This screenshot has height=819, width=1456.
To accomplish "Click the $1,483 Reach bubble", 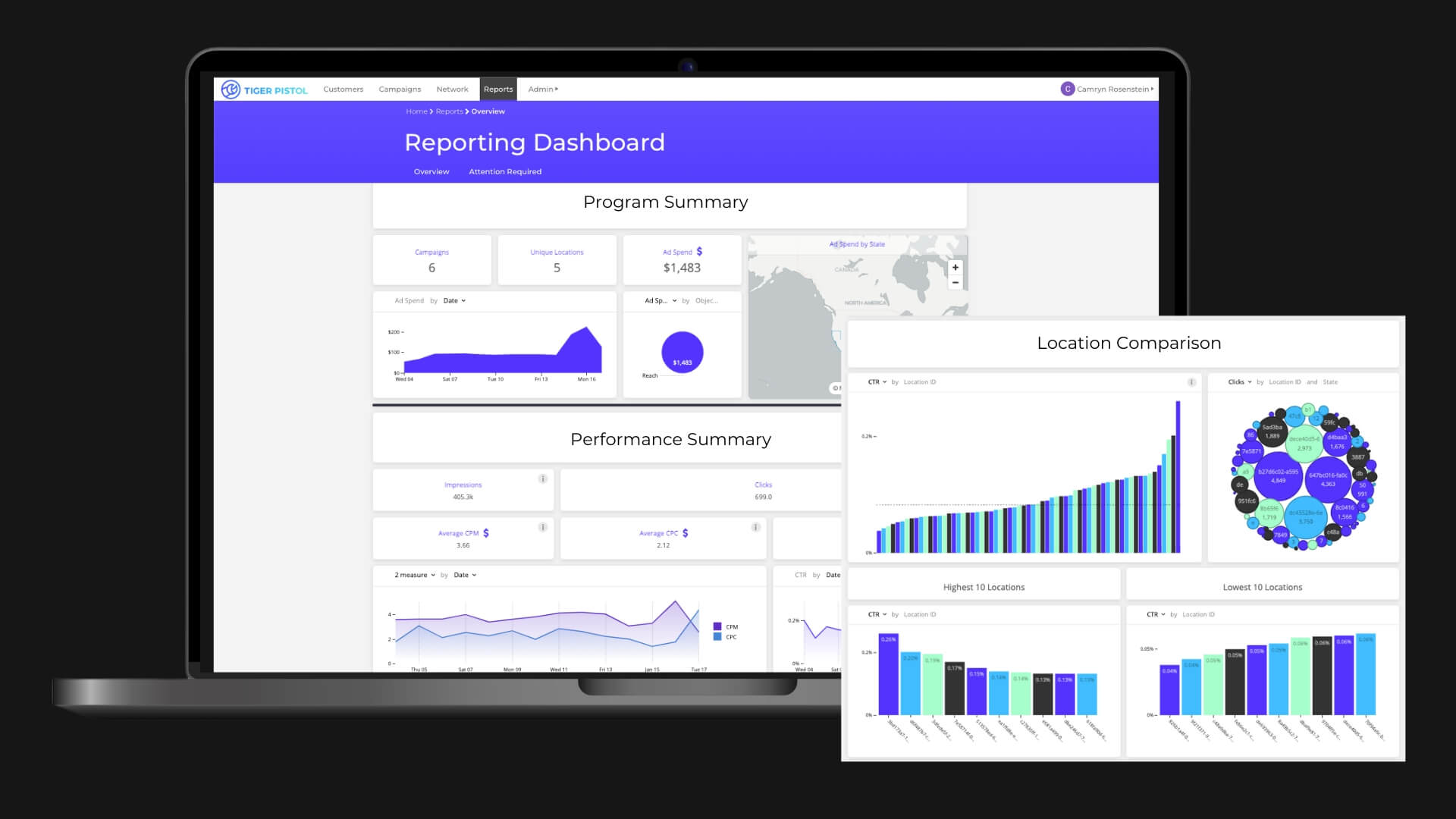I will [x=682, y=353].
